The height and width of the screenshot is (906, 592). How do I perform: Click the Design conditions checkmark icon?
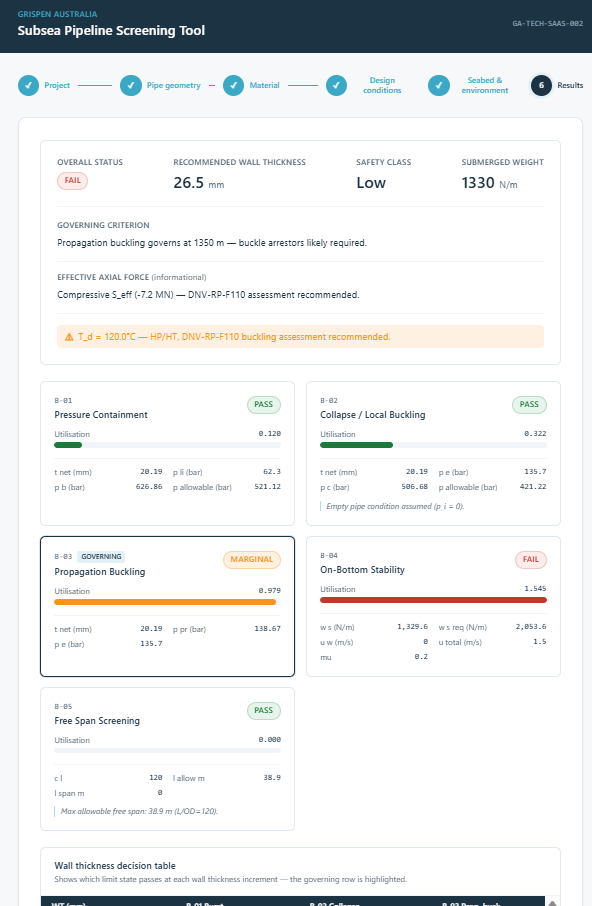[336, 86]
